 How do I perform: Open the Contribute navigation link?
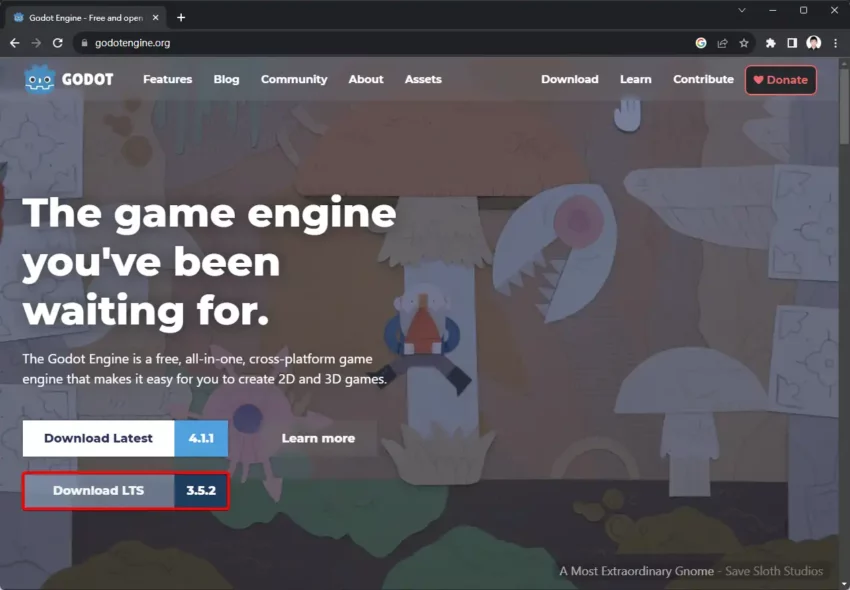click(x=703, y=79)
